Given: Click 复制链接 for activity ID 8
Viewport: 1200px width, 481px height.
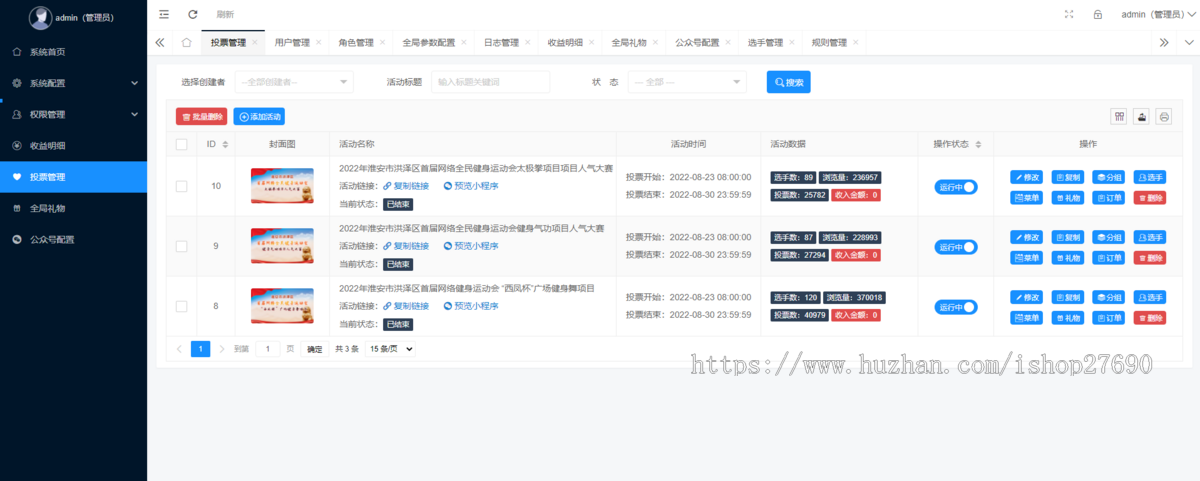Looking at the screenshot, I should point(406,306).
